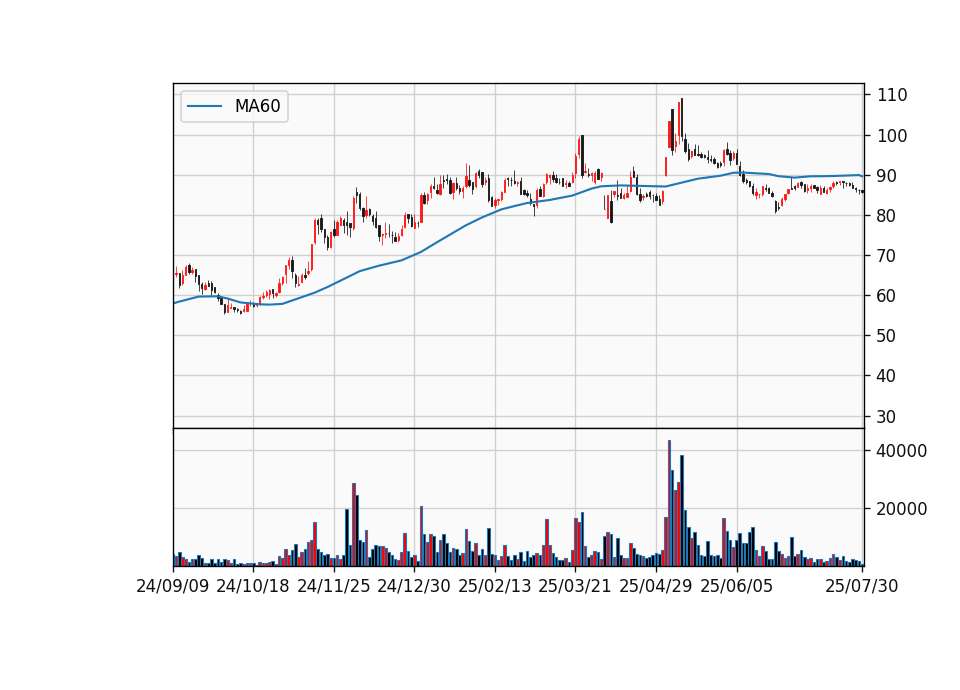Image resolution: width=960 pixels, height=690 pixels.
Task: Click the candlestick peak near 110
Action: [x=681, y=119]
